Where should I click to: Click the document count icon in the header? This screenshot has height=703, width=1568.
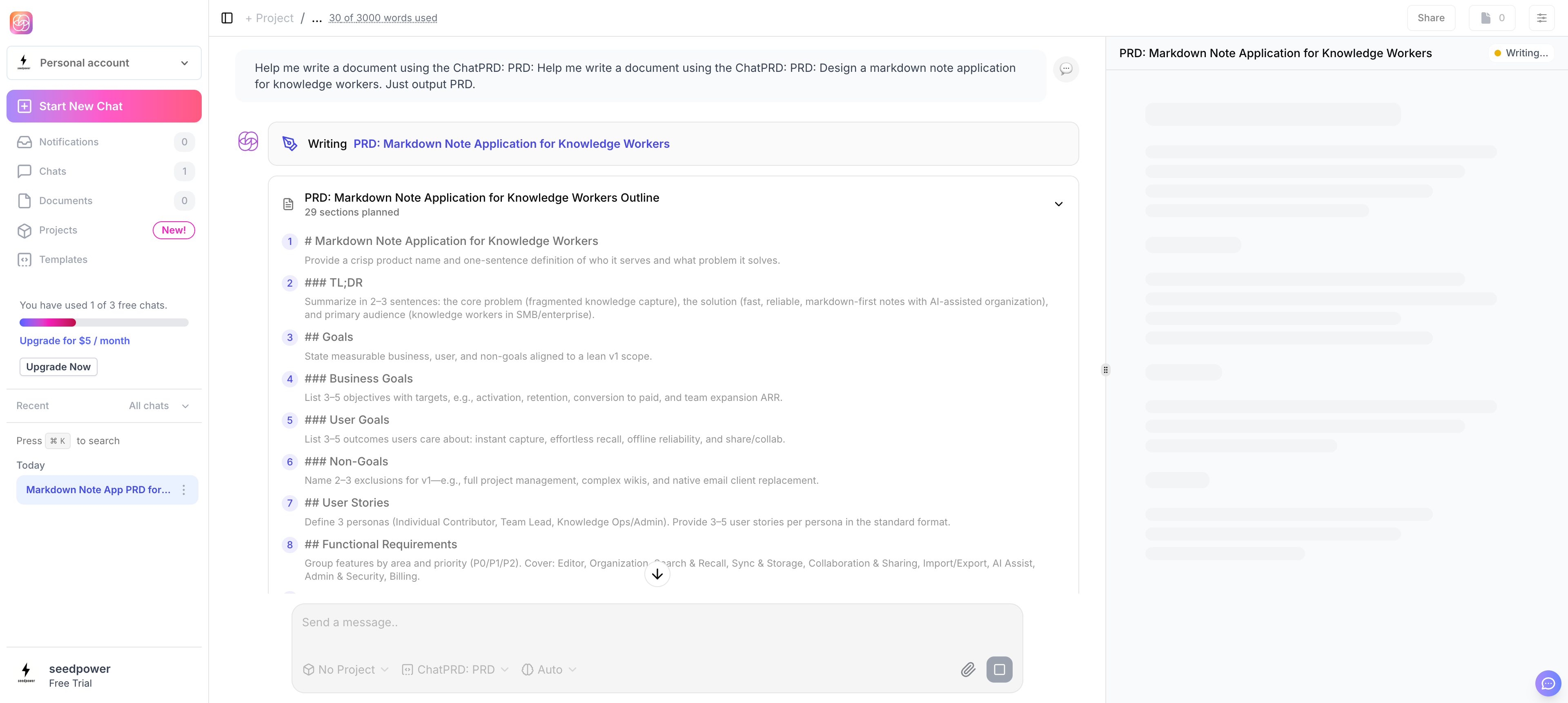[1492, 18]
